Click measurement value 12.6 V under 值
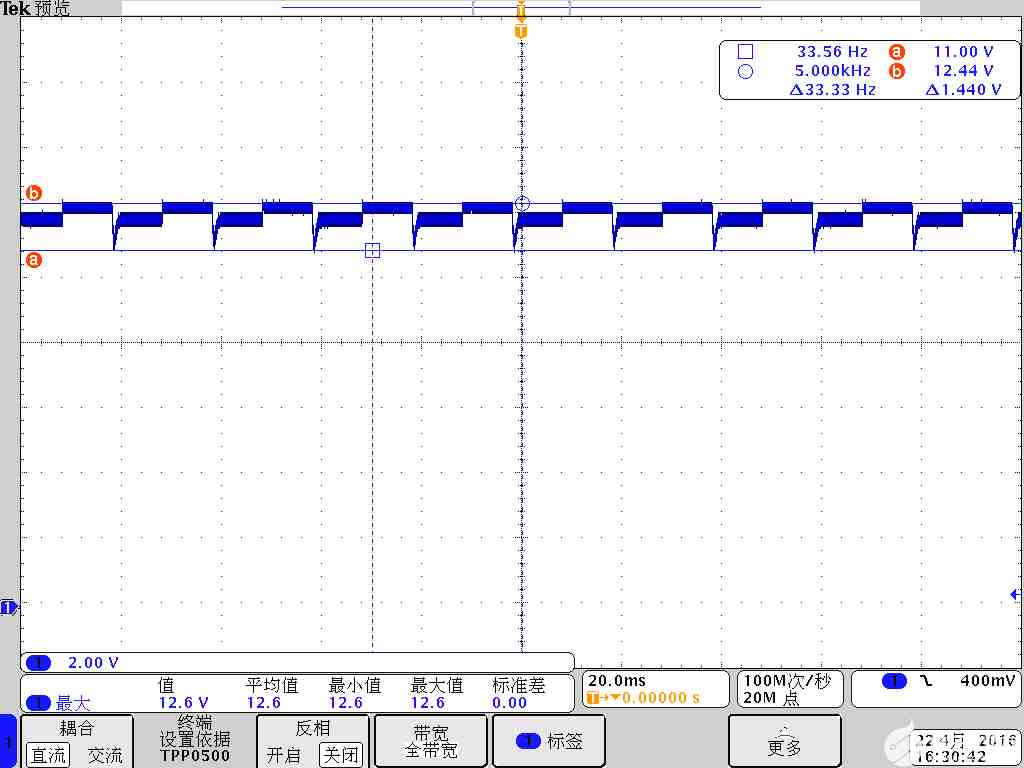The width and height of the screenshot is (1024, 768). (x=184, y=703)
